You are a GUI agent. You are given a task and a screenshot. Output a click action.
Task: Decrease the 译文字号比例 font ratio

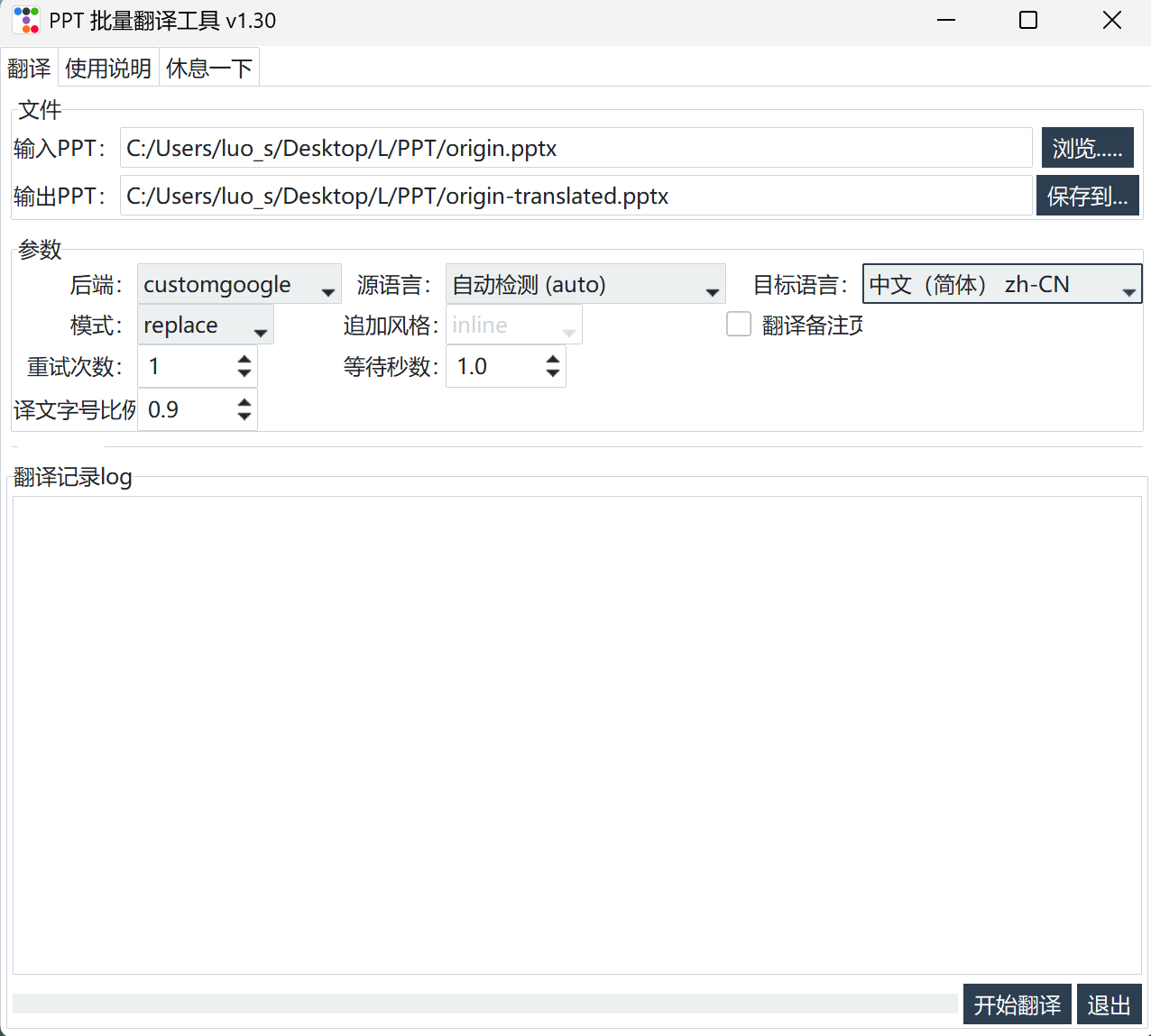(x=244, y=417)
